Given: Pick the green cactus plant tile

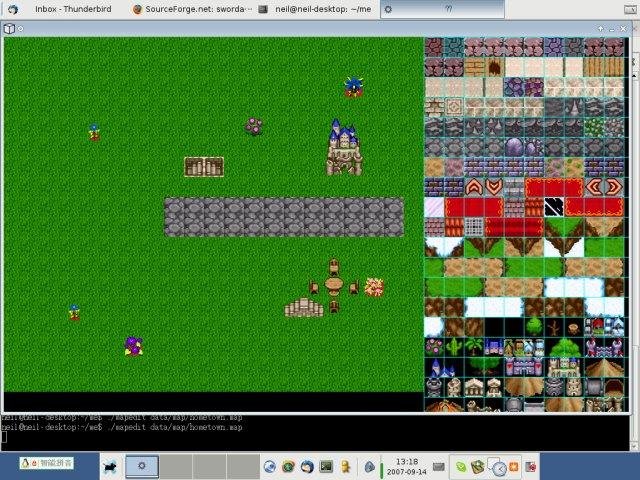Looking at the screenshot, I should [x=454, y=347].
